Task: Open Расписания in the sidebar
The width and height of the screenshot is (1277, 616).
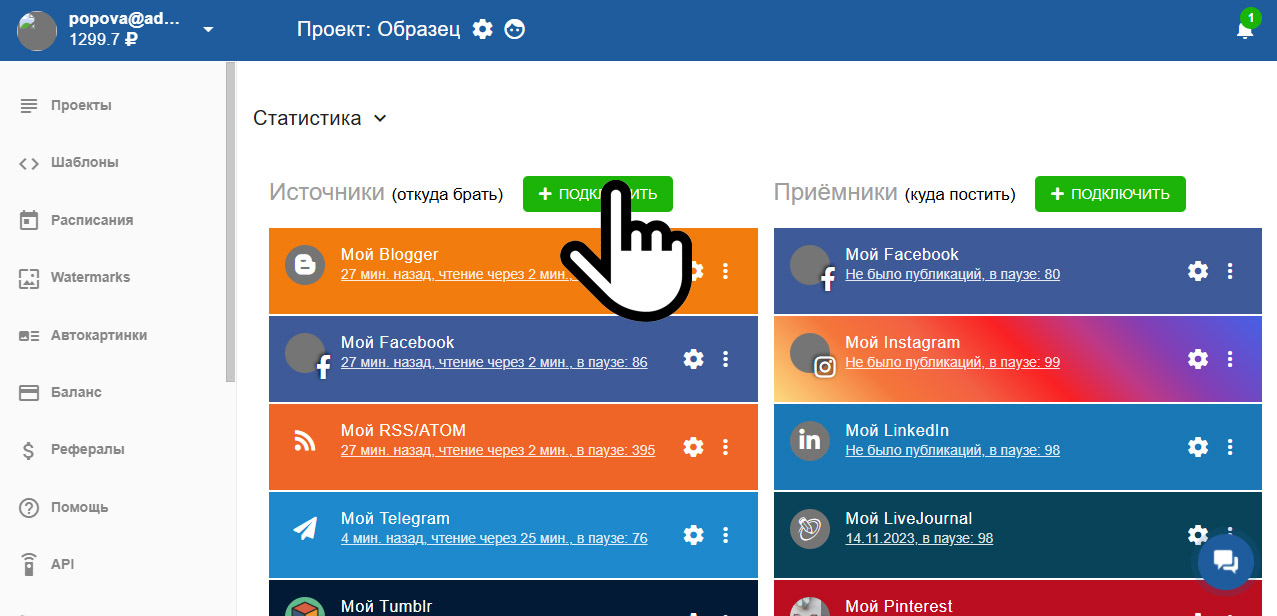Action: pos(91,220)
